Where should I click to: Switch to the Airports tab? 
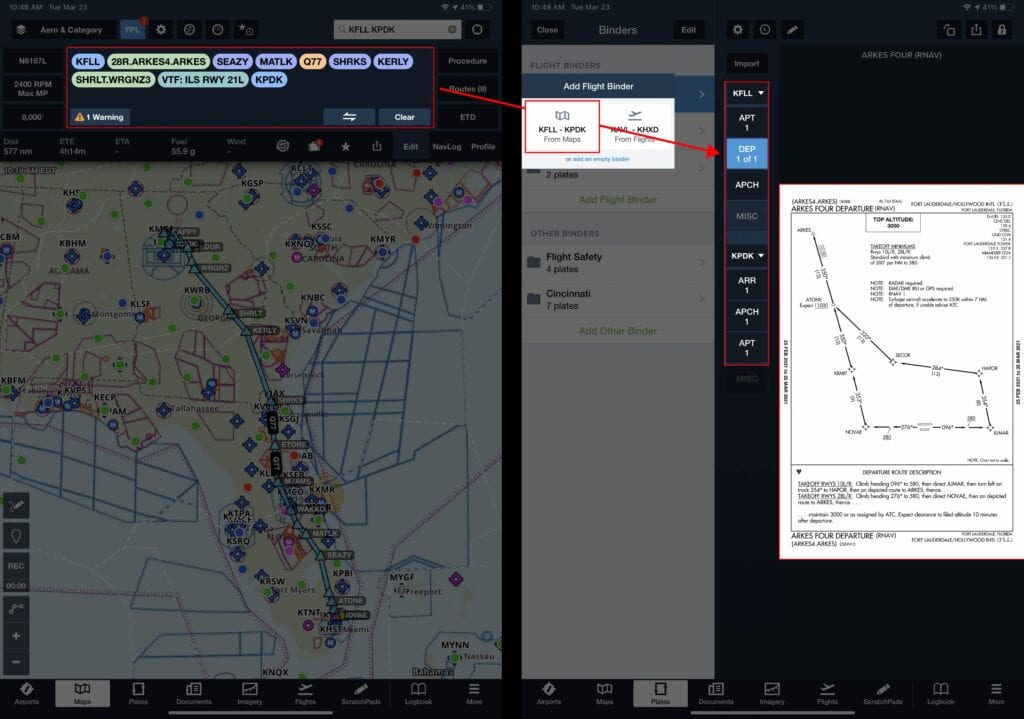click(27, 694)
